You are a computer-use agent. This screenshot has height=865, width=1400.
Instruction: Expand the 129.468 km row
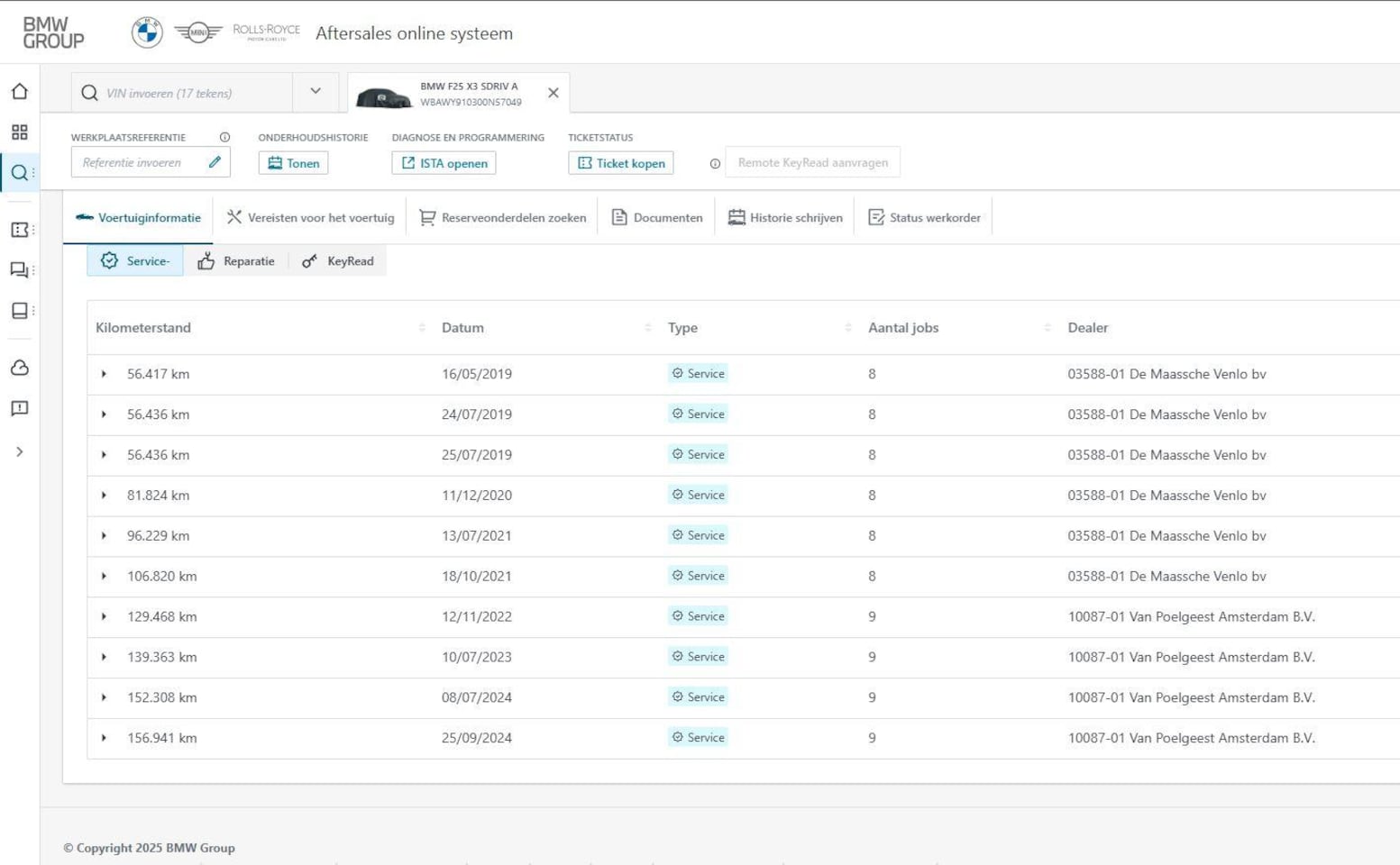click(x=104, y=617)
